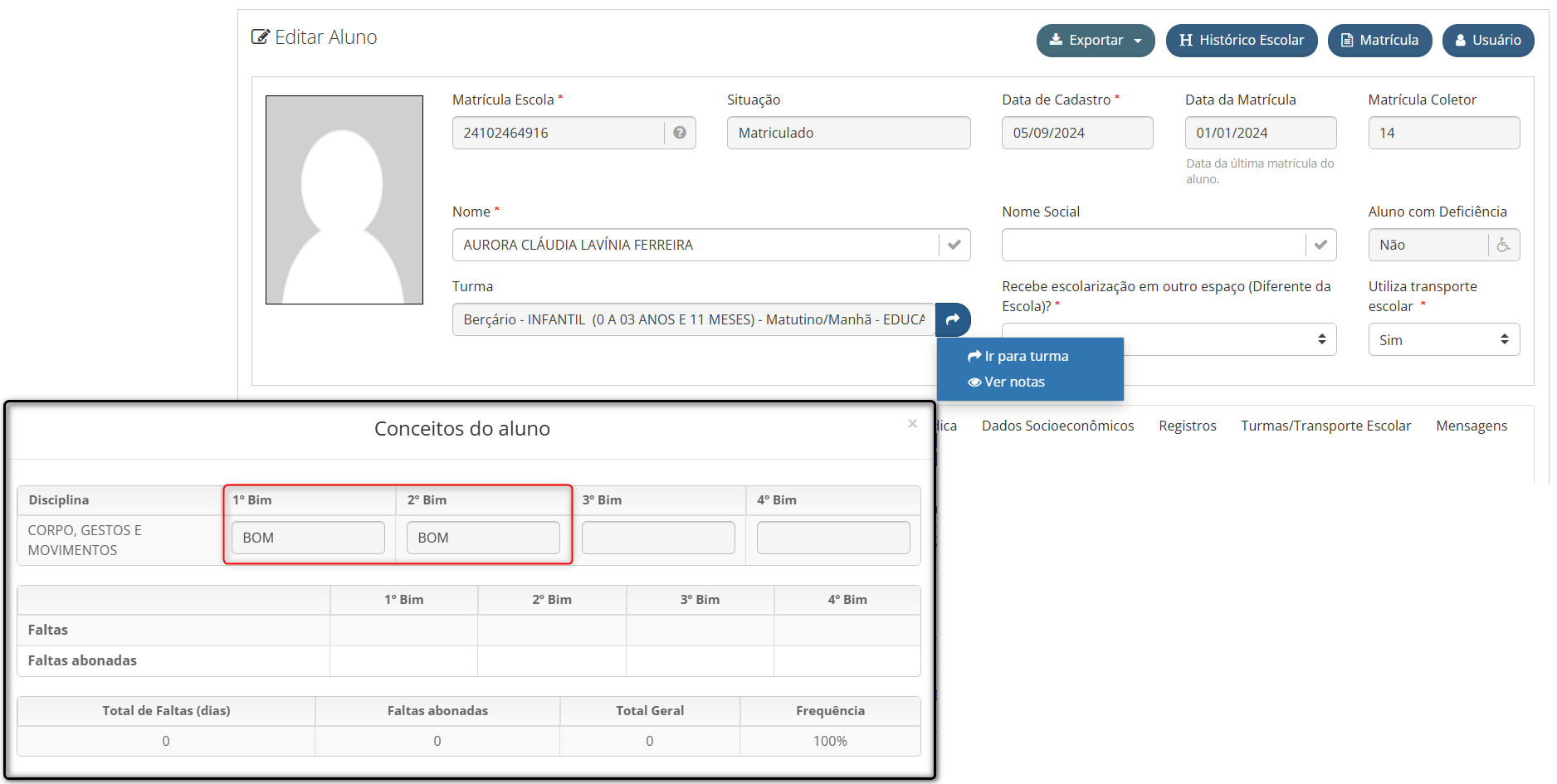
Task: Click the Matrícula button
Action: click(x=1379, y=40)
